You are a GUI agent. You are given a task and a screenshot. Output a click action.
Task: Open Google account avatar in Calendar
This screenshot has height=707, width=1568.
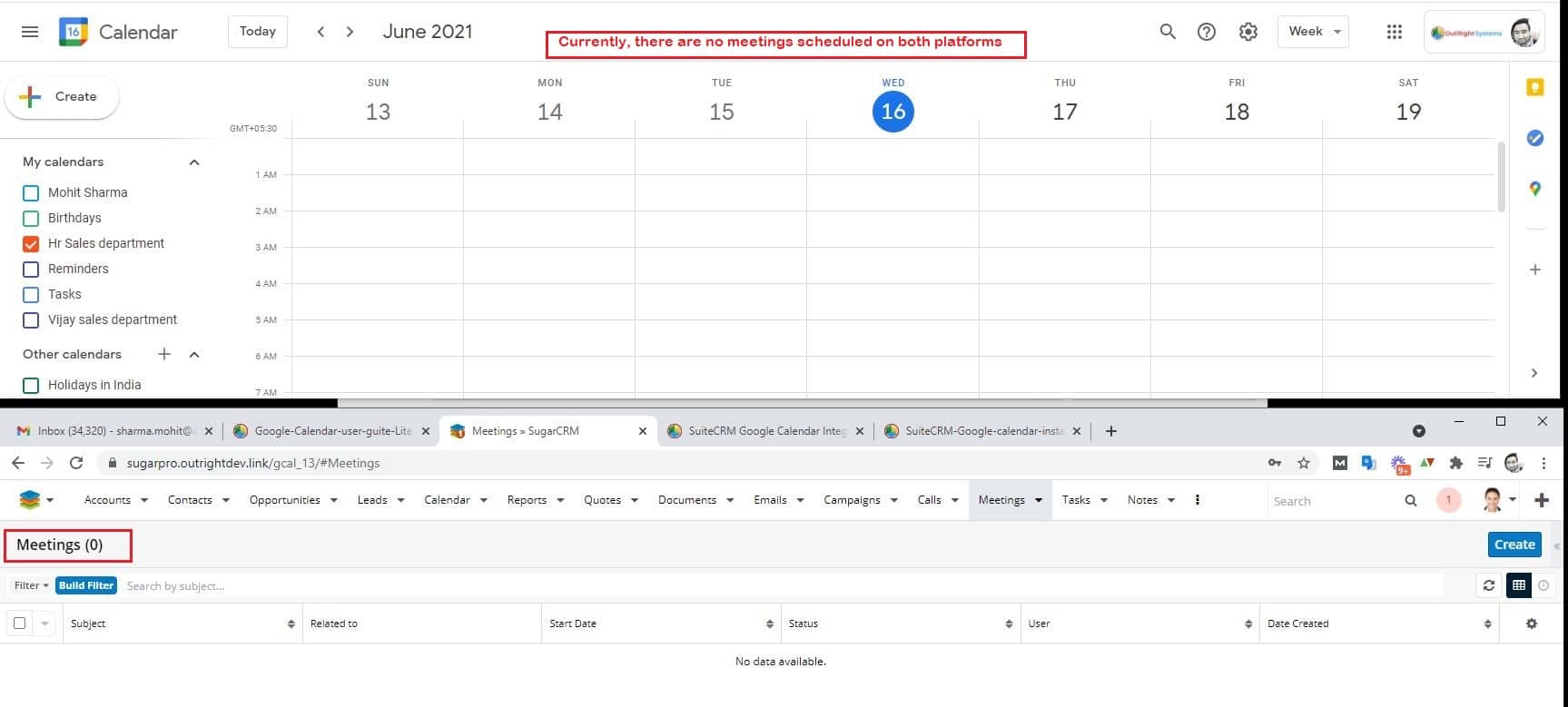(1524, 33)
